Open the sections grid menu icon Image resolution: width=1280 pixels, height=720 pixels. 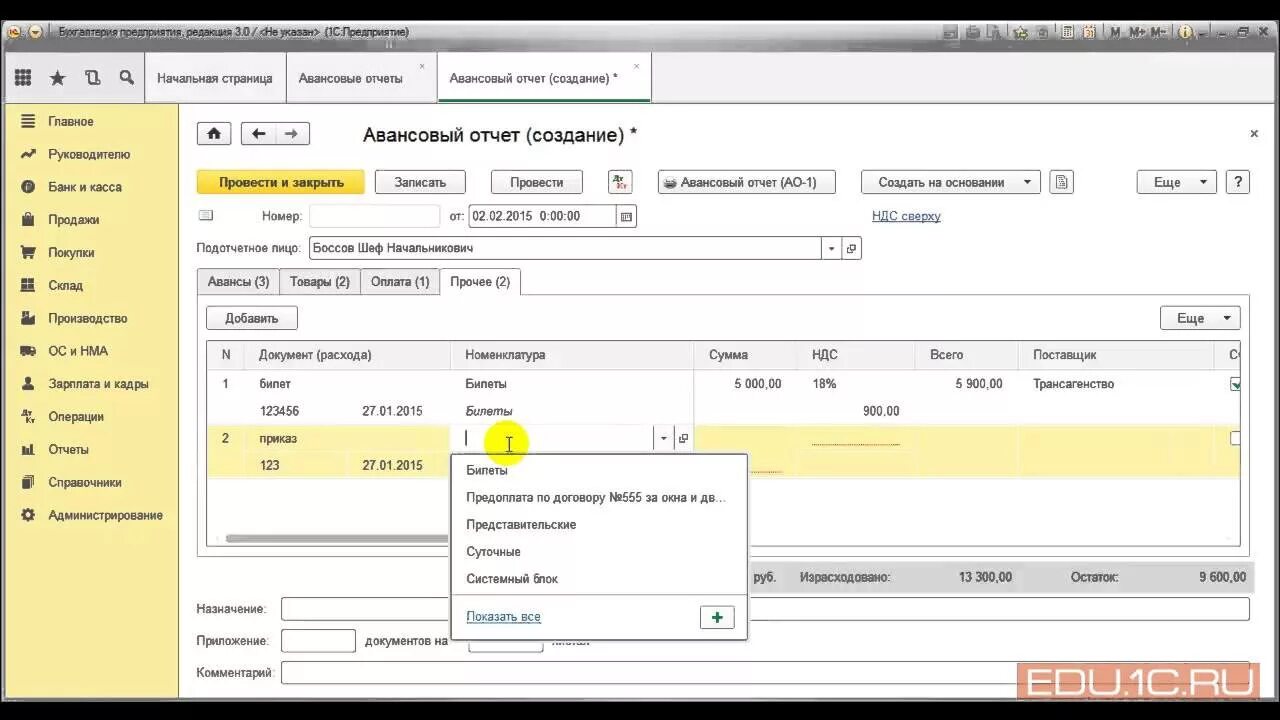point(23,78)
